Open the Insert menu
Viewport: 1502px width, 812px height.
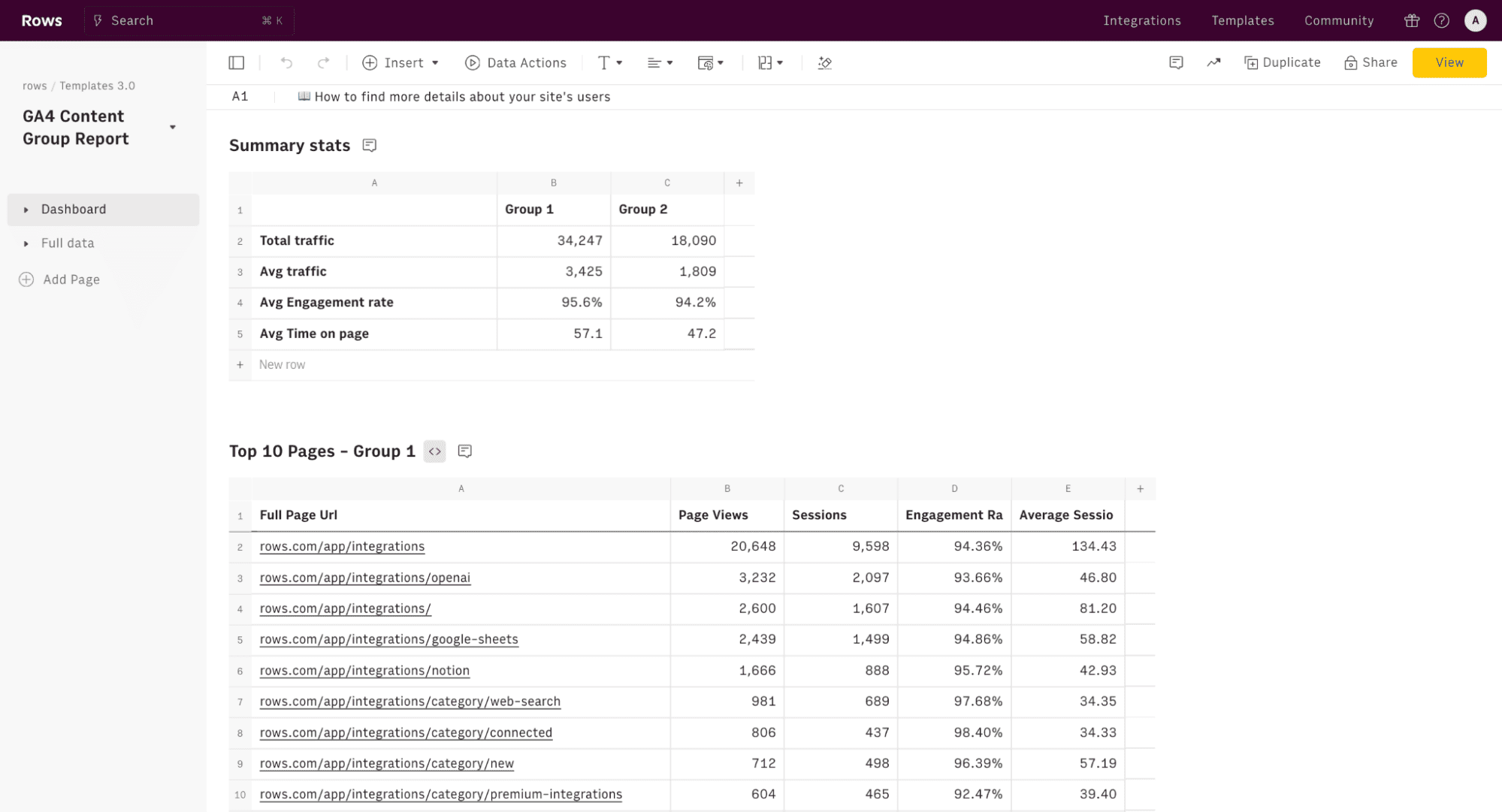(400, 63)
